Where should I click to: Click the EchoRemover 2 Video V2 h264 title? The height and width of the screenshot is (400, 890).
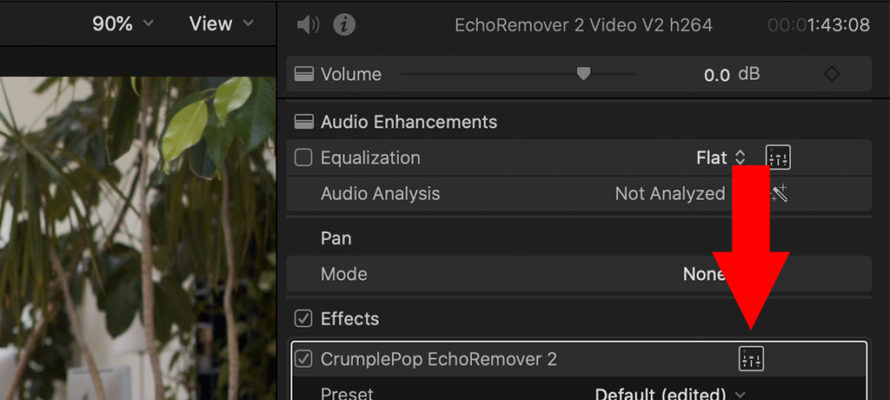pos(583,25)
